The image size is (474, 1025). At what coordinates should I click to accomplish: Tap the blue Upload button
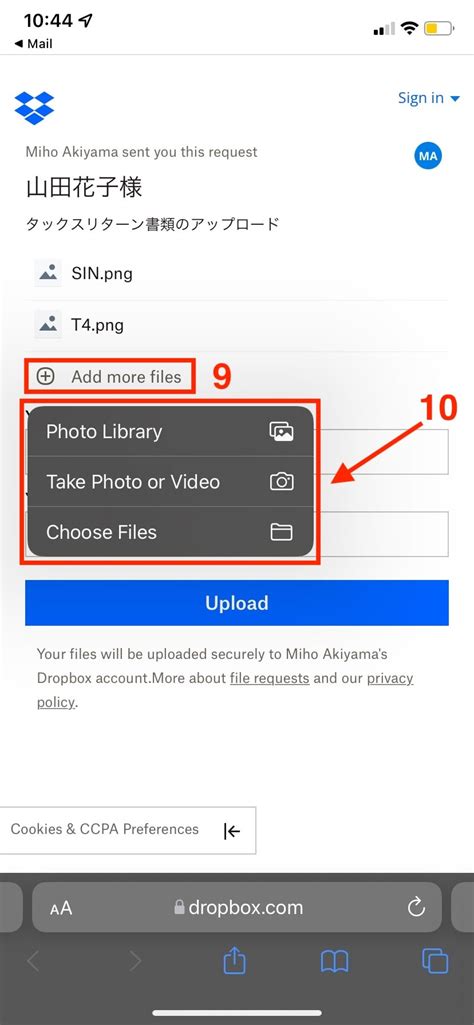tap(237, 603)
